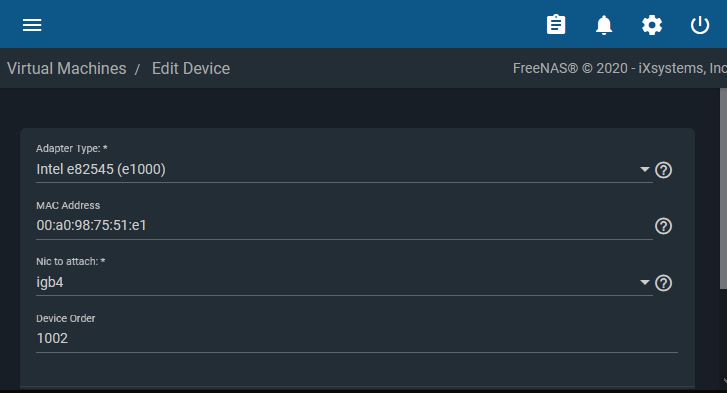Select the Edit Device breadcrumb
Screen dimensions: 727x393
click(x=191, y=69)
